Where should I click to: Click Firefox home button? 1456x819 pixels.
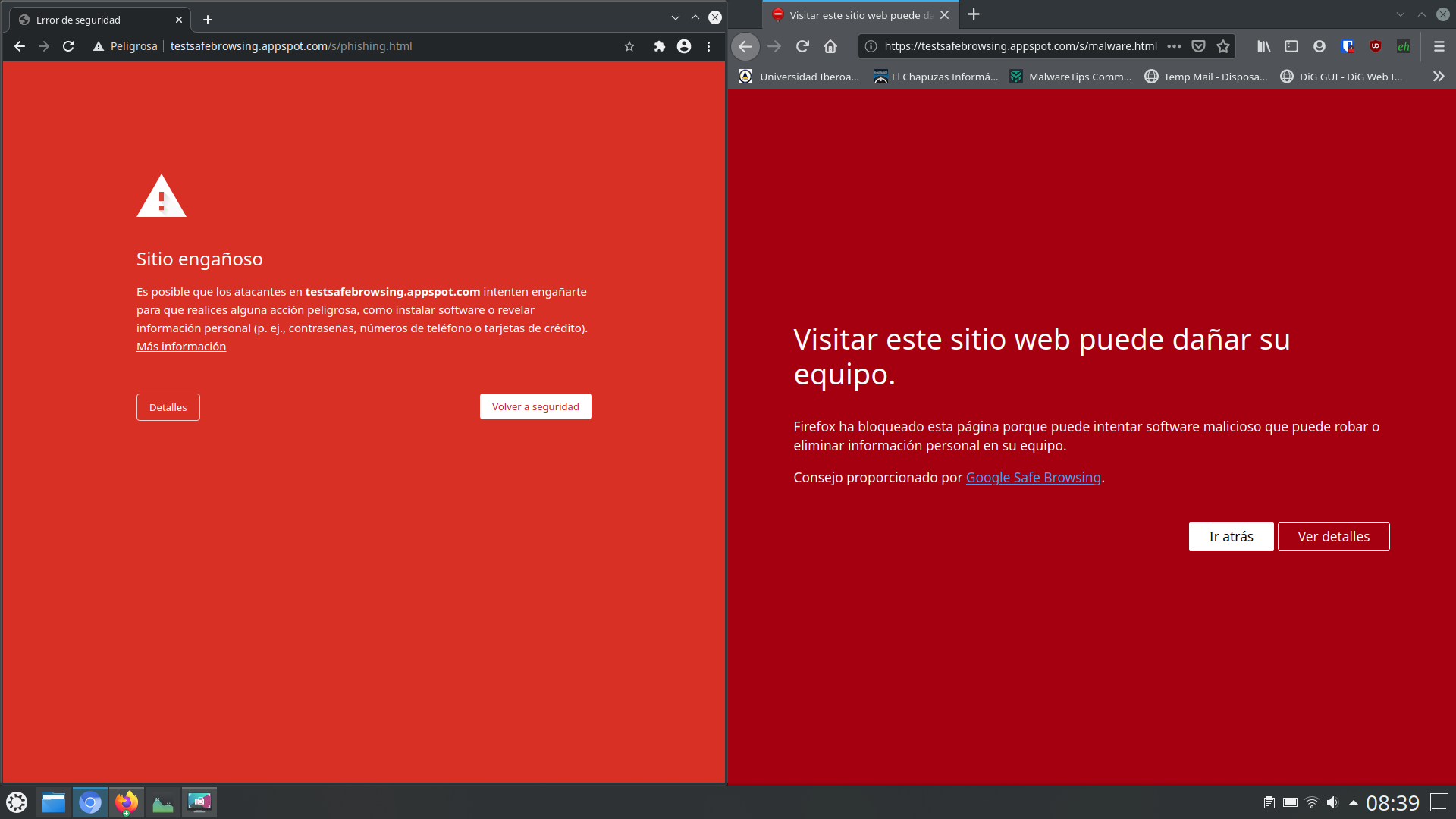(x=830, y=46)
